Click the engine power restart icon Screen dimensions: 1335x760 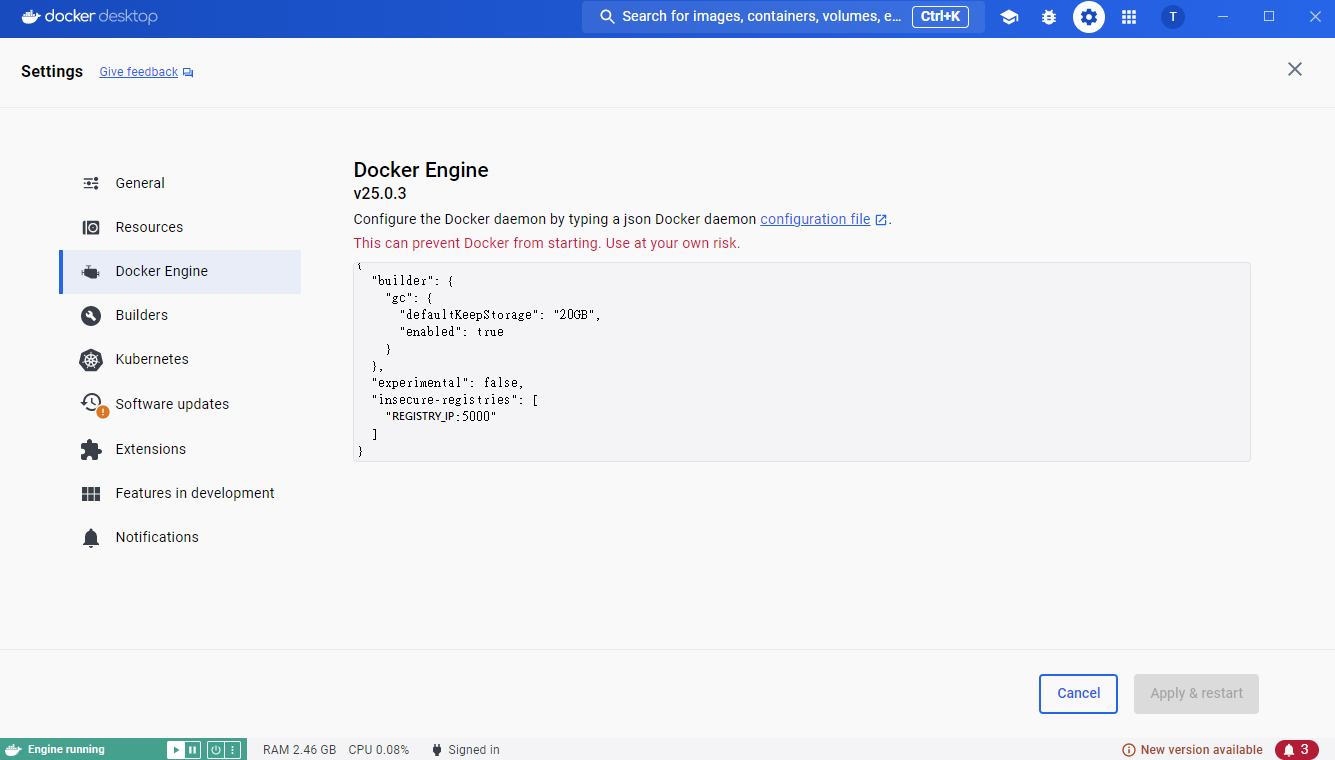(x=215, y=749)
